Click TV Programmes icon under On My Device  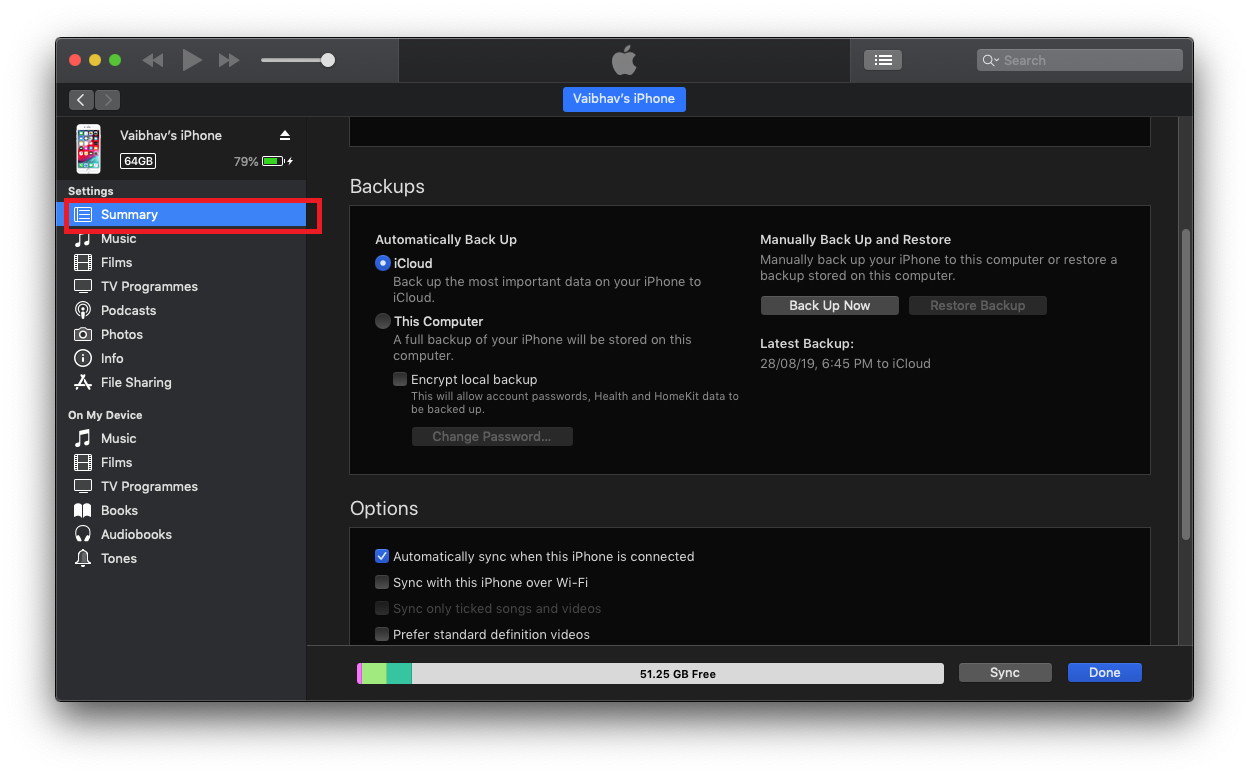click(x=83, y=486)
